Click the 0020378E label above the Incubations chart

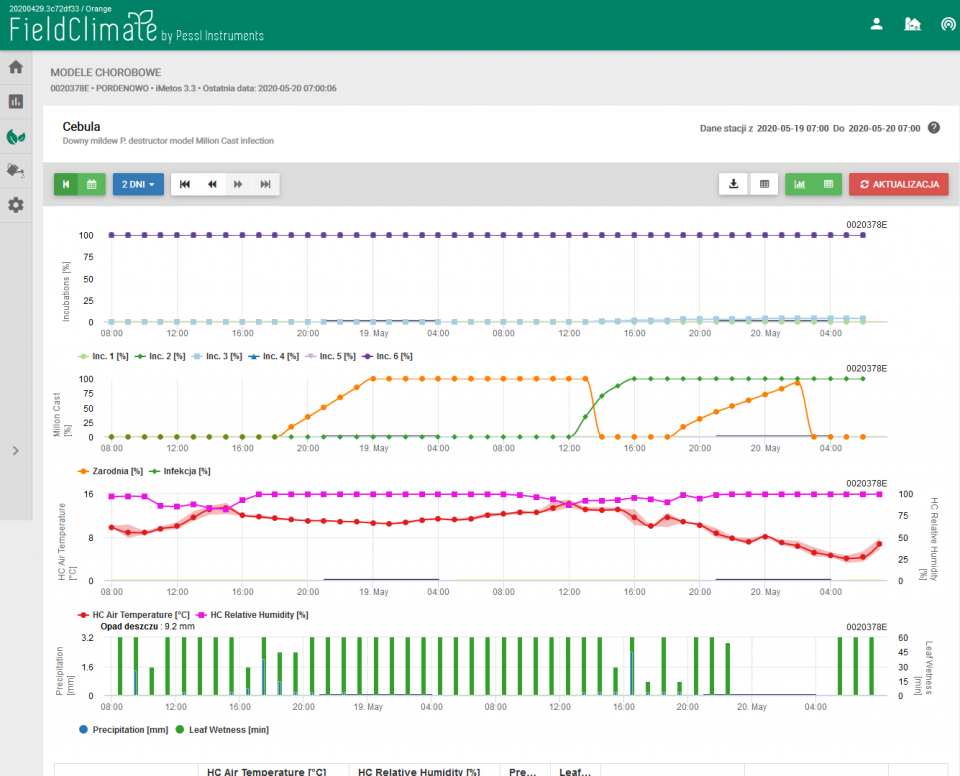[x=866, y=225]
